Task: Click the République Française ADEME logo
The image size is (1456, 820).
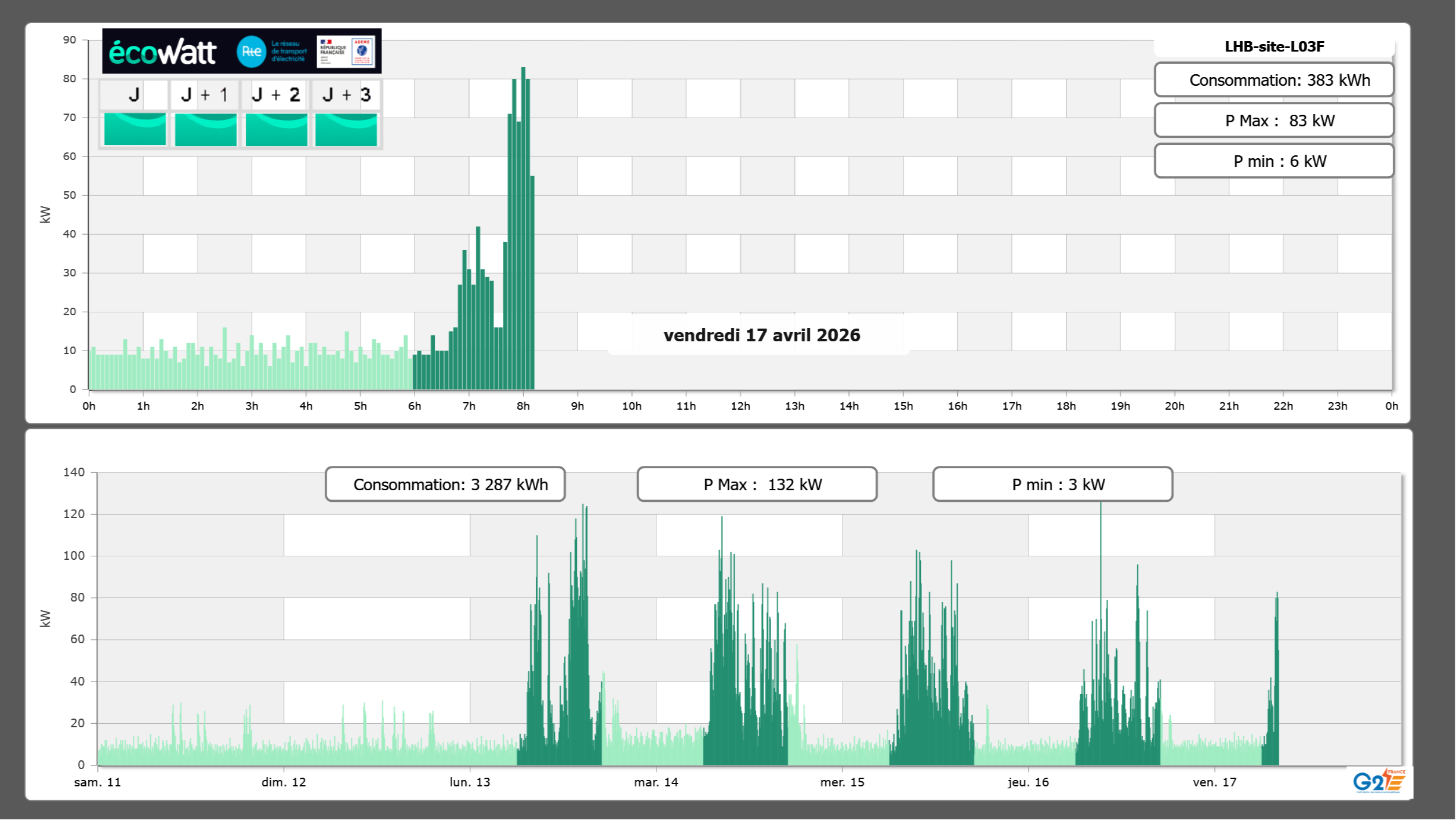Action: 346,52
